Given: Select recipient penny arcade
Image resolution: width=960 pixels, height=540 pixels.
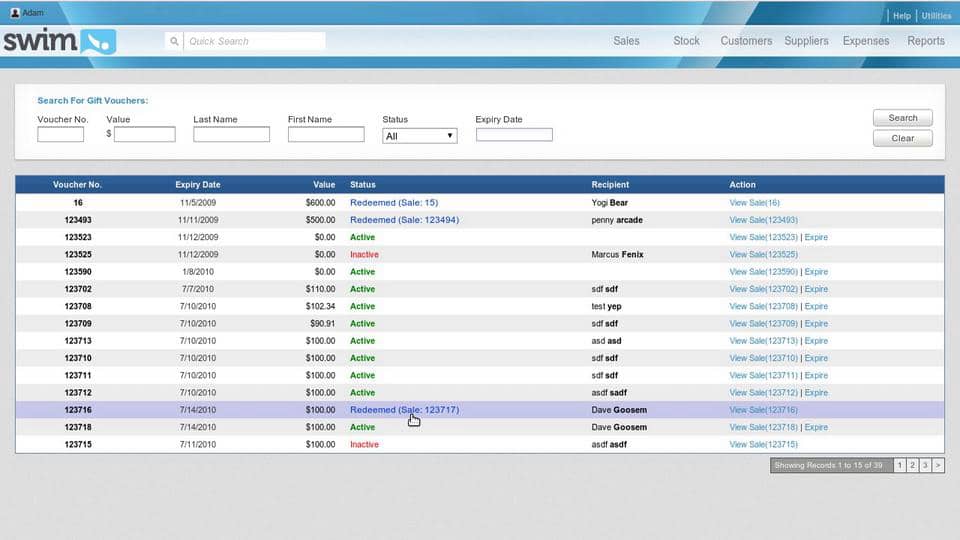Looking at the screenshot, I should coord(617,220).
